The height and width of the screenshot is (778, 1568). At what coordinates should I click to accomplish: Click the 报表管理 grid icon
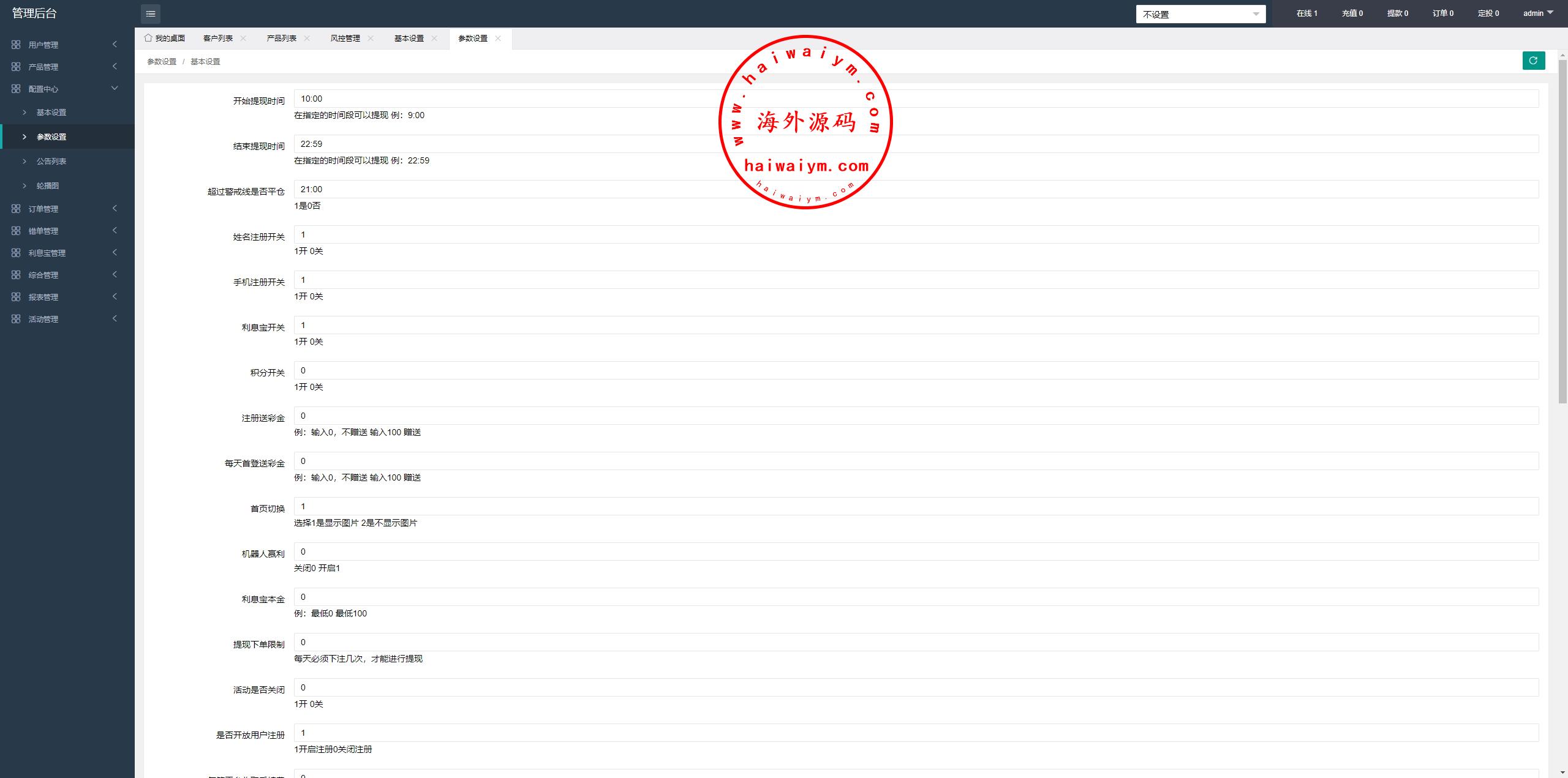[x=16, y=297]
